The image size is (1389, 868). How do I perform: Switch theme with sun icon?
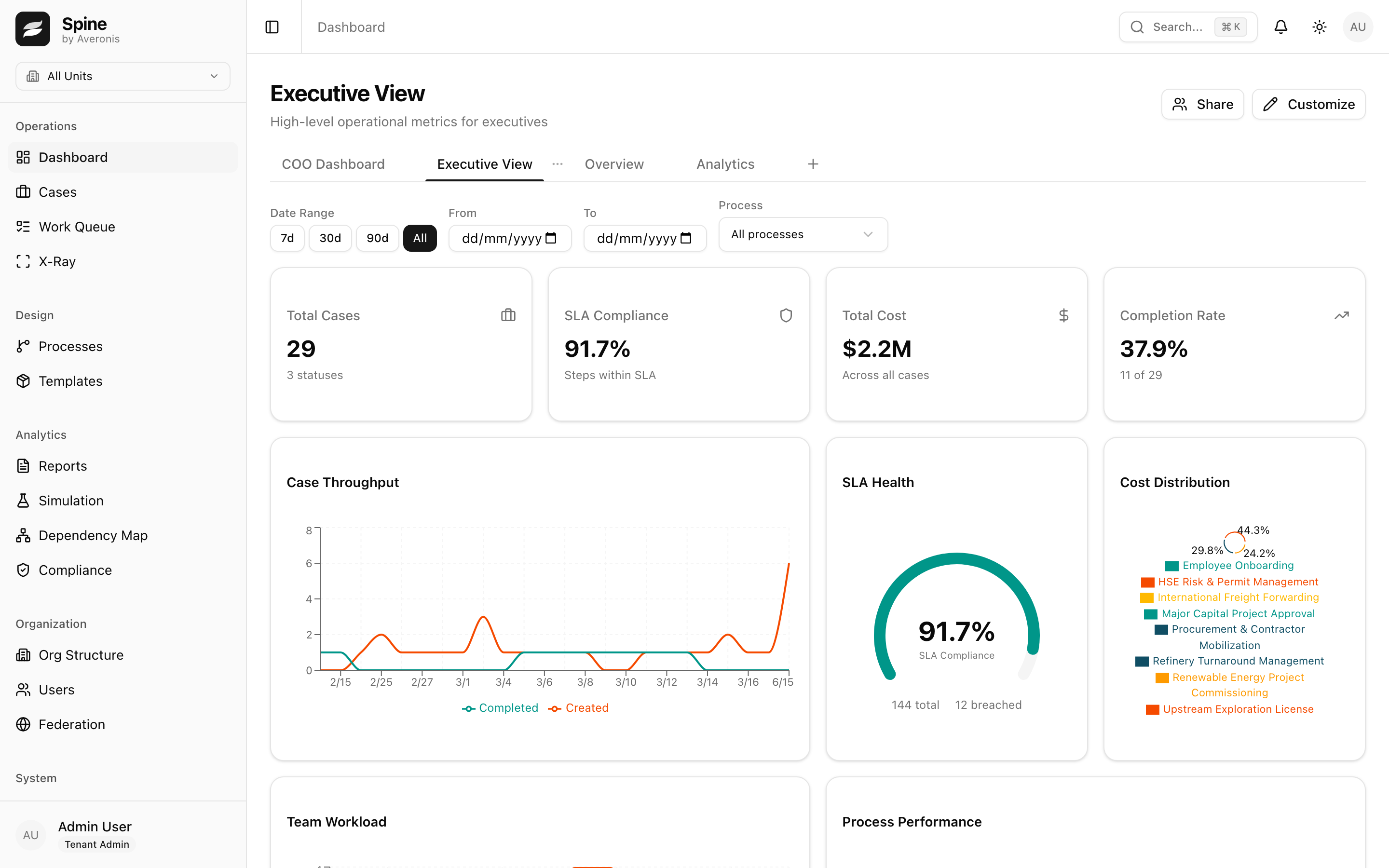click(x=1320, y=27)
